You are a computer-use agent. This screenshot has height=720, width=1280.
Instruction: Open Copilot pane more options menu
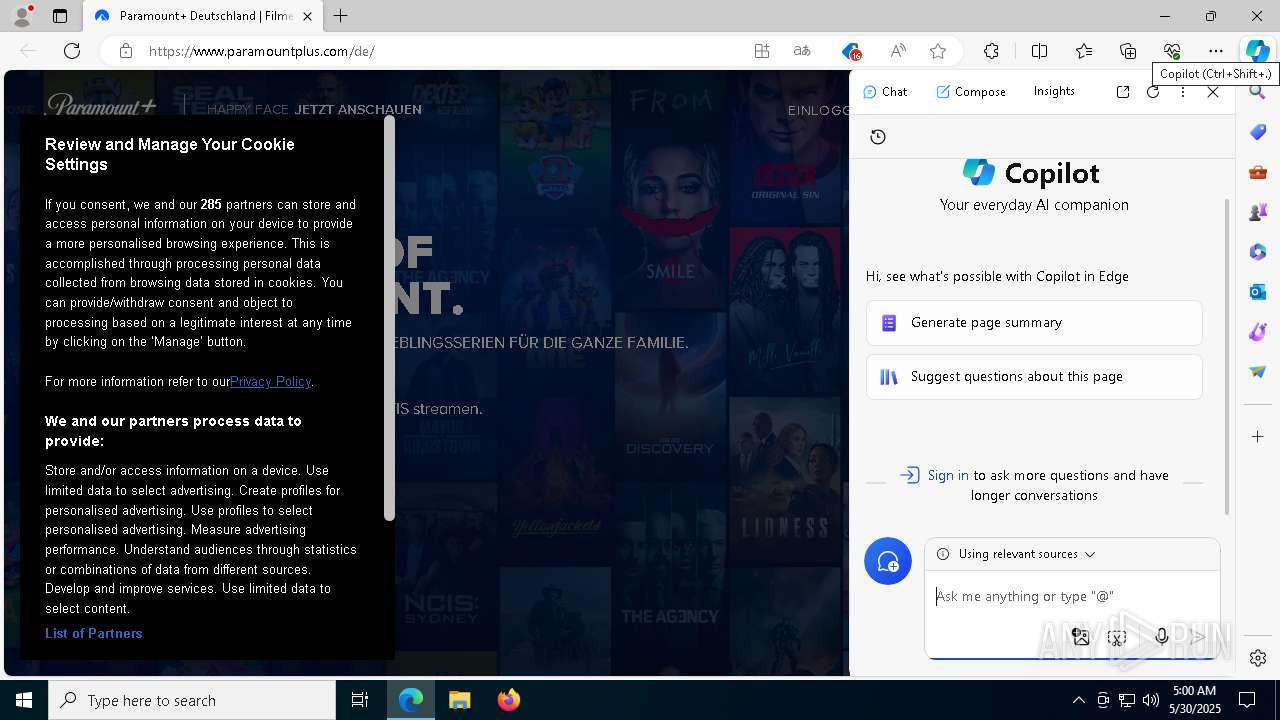click(1183, 91)
